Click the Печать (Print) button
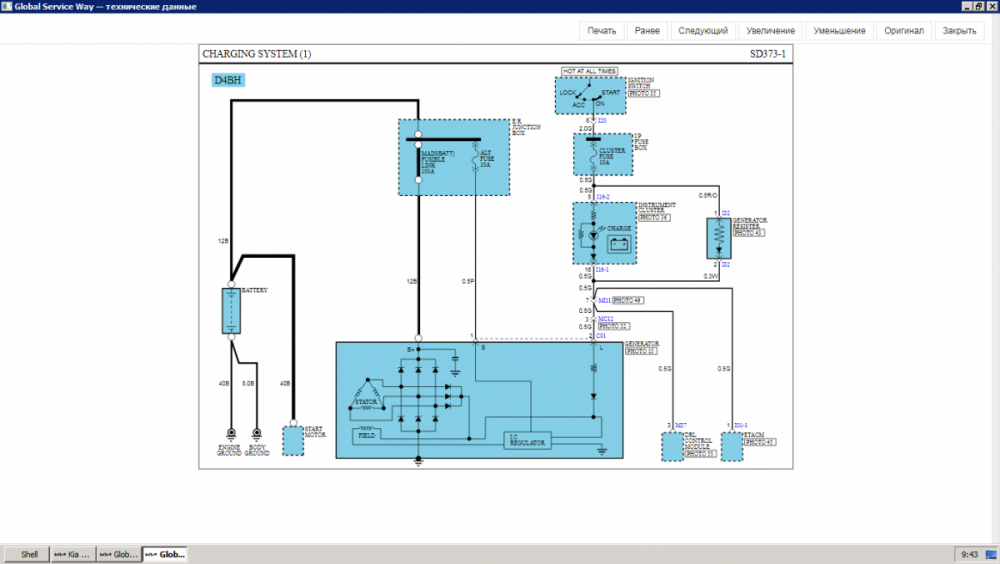The image size is (1000, 564). click(x=602, y=31)
